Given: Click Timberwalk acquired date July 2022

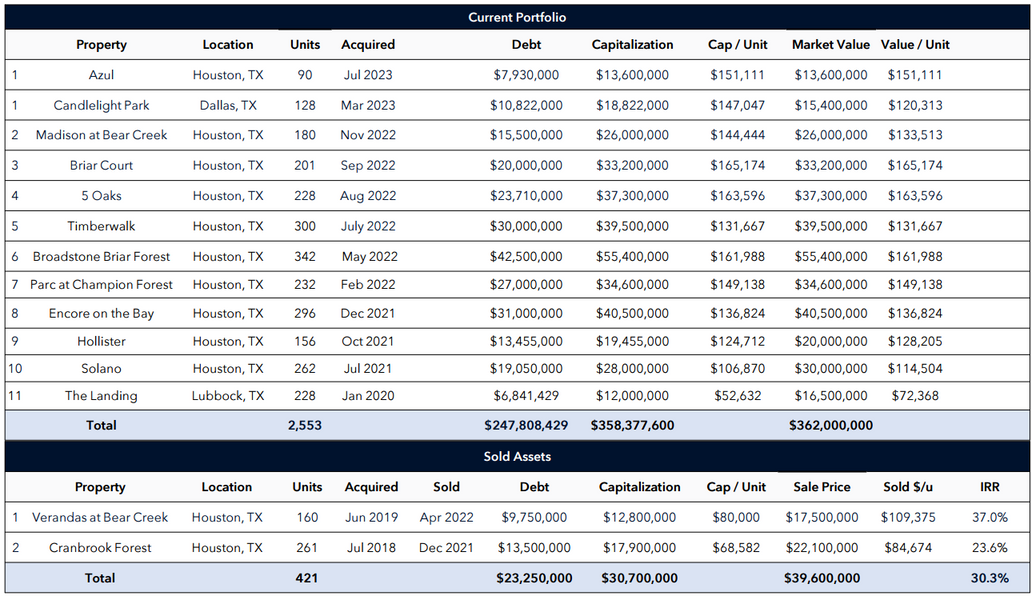Looking at the screenshot, I should 368,226.
